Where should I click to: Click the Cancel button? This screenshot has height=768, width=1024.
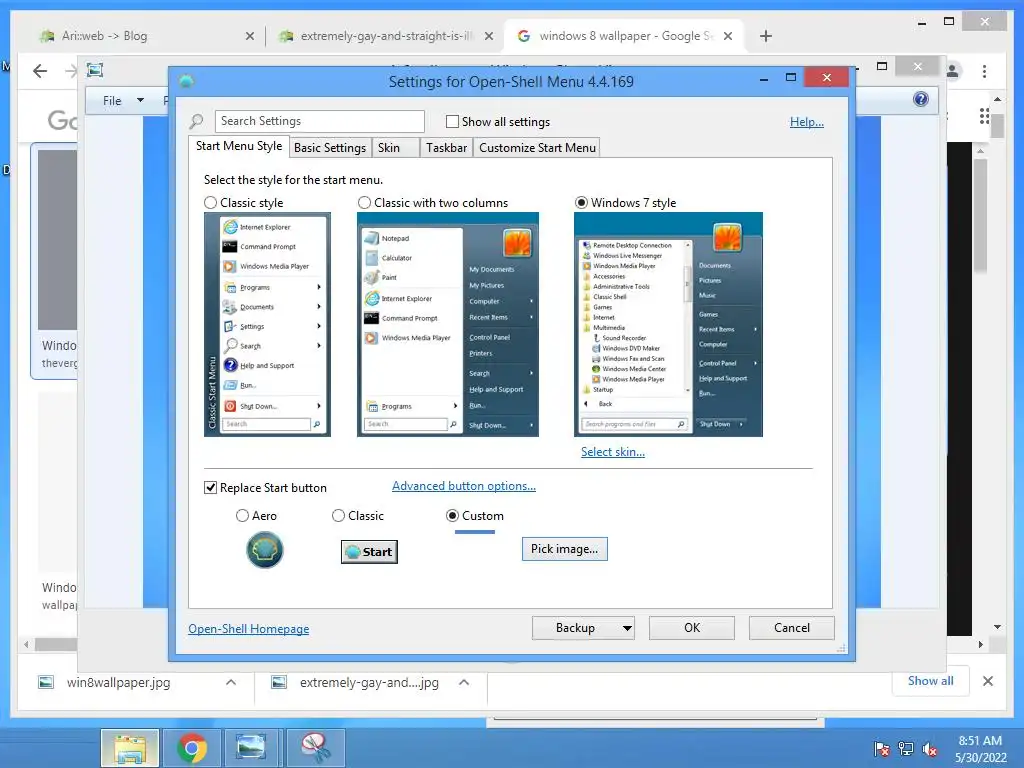(792, 628)
